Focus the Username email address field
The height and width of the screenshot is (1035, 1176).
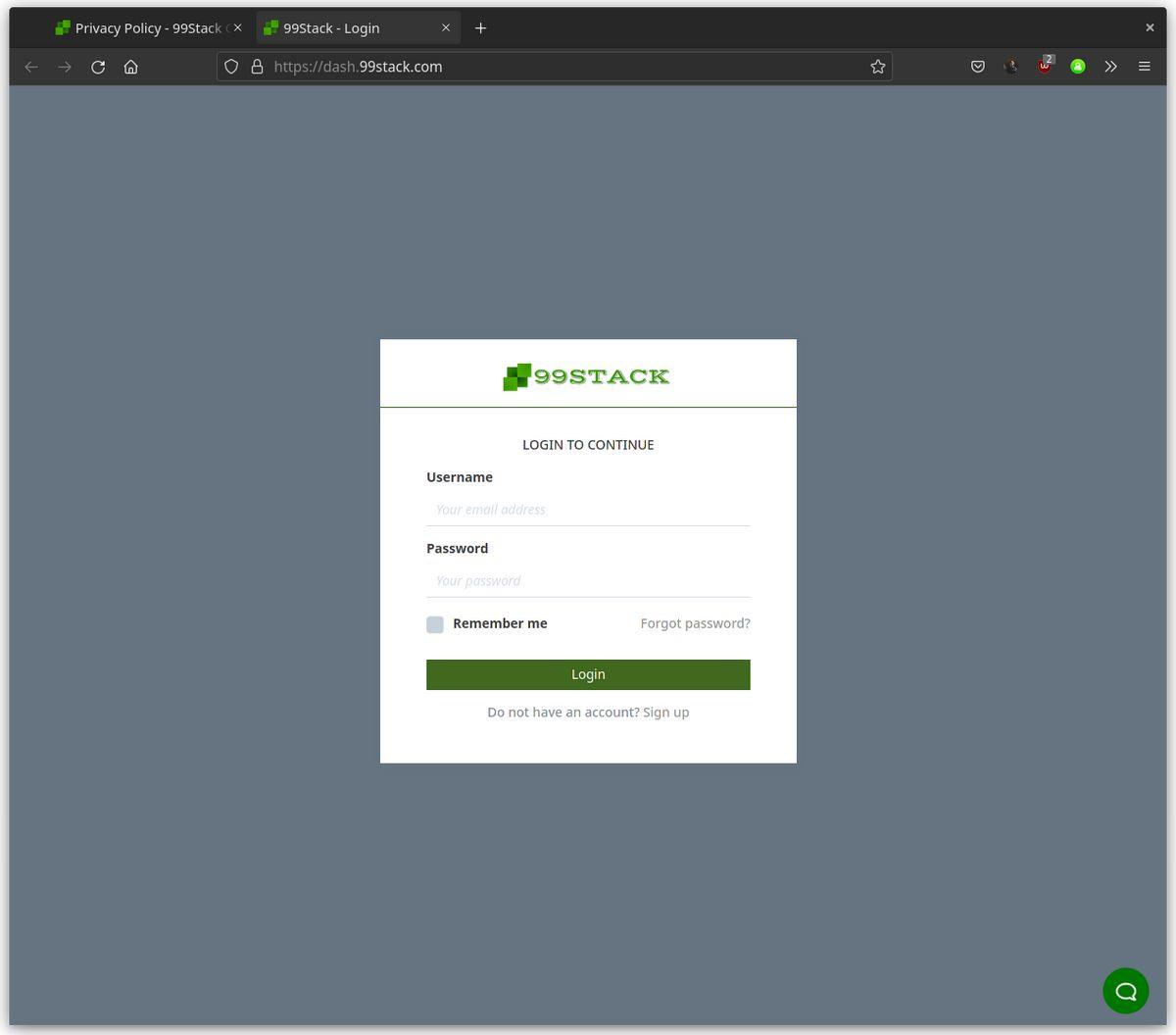(588, 510)
